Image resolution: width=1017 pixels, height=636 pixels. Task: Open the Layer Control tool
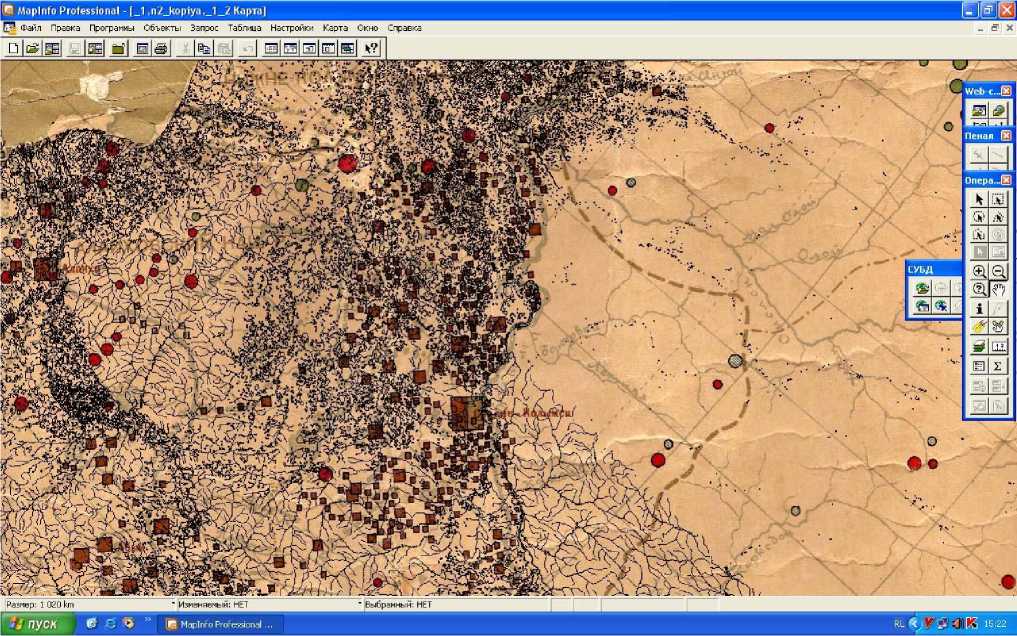pos(980,346)
